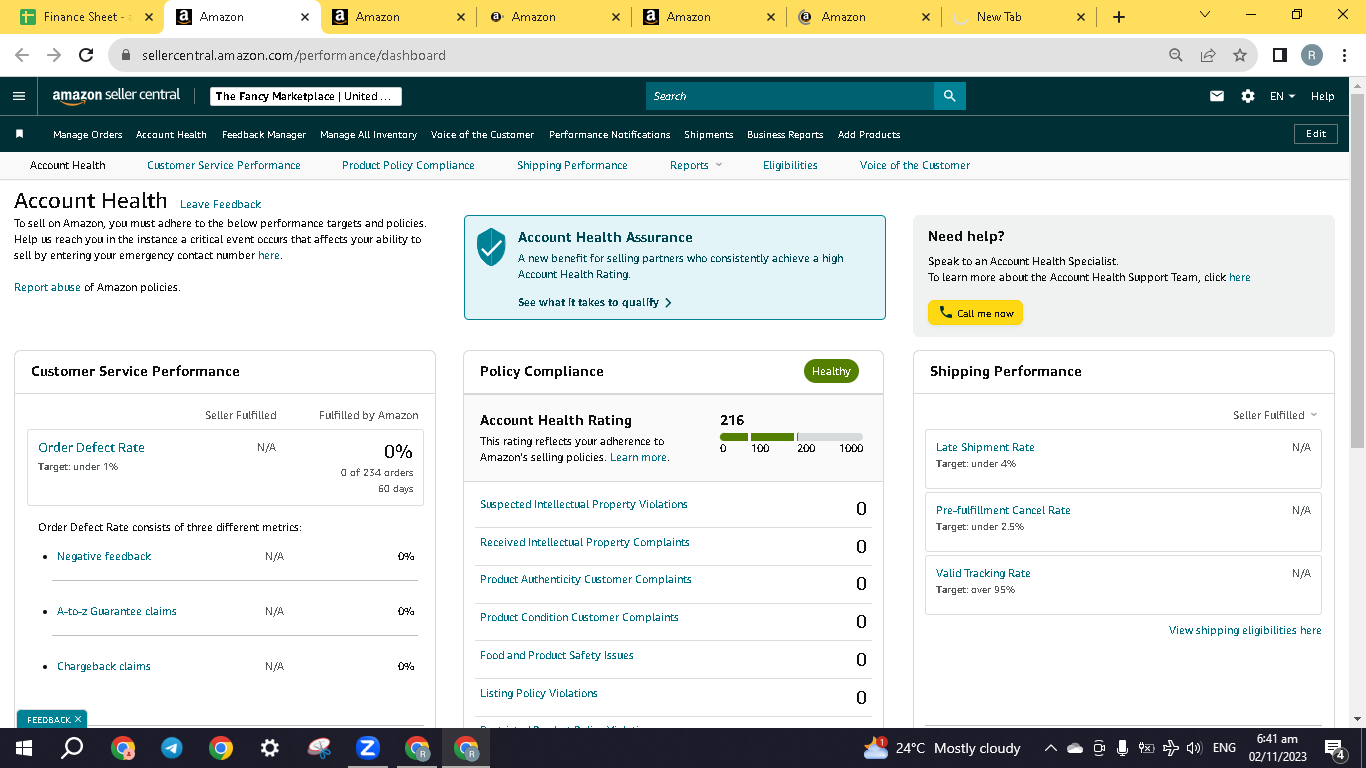Open Performance Notifications
This screenshot has width=1366, height=768.
(610, 134)
